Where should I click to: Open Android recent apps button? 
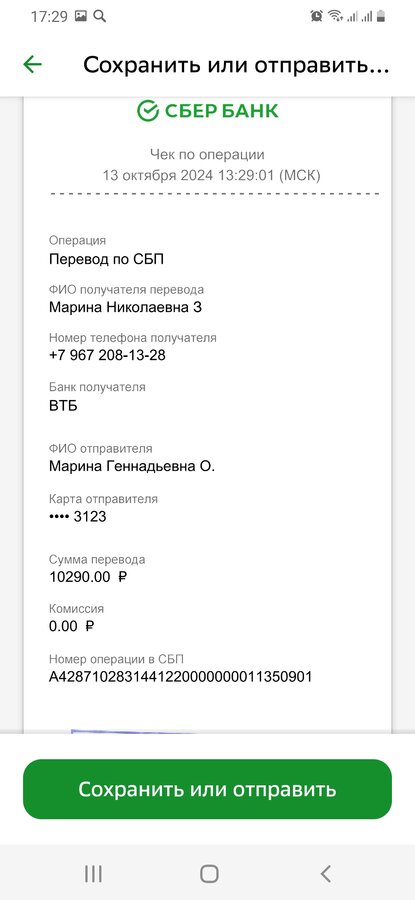[94, 874]
